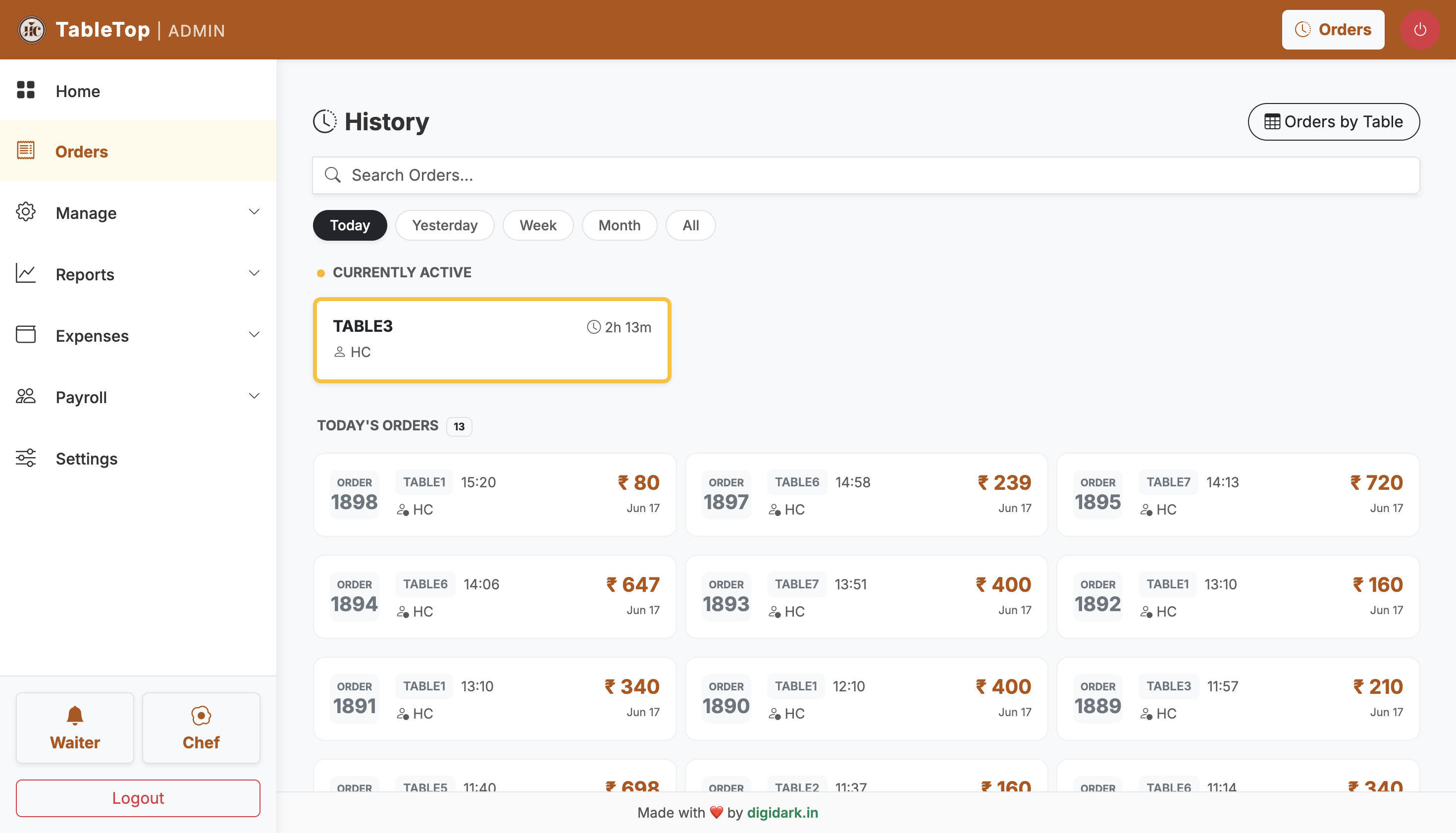Click the user icon on order 1898
Viewport: 1456px width, 833px height.
(403, 509)
